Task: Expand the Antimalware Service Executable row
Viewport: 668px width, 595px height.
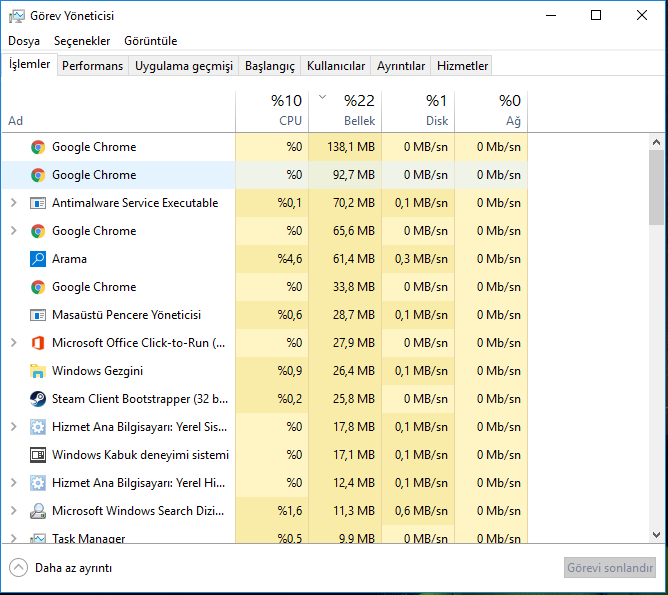Action: [x=13, y=203]
